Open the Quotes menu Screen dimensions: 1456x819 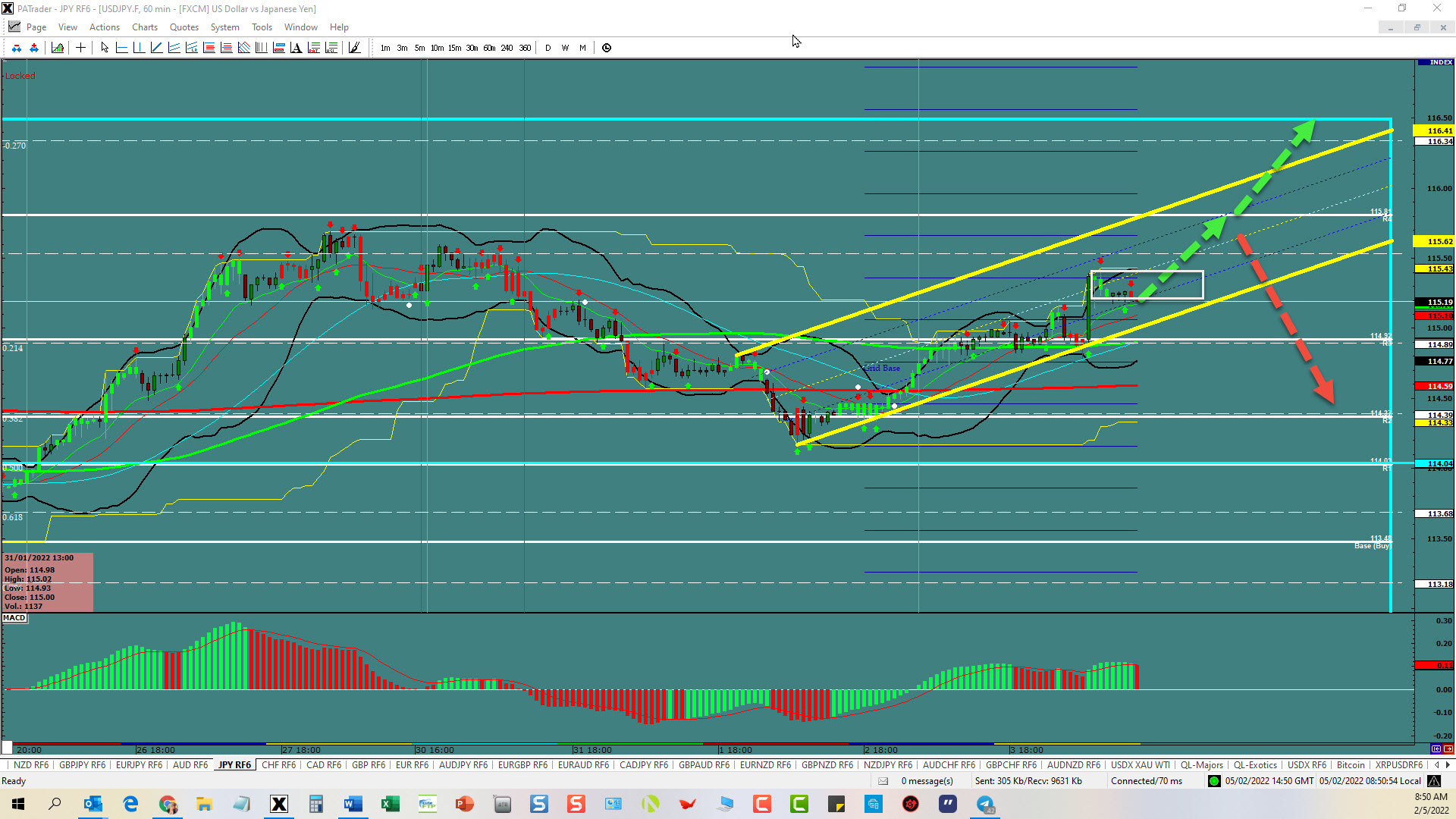(x=184, y=27)
